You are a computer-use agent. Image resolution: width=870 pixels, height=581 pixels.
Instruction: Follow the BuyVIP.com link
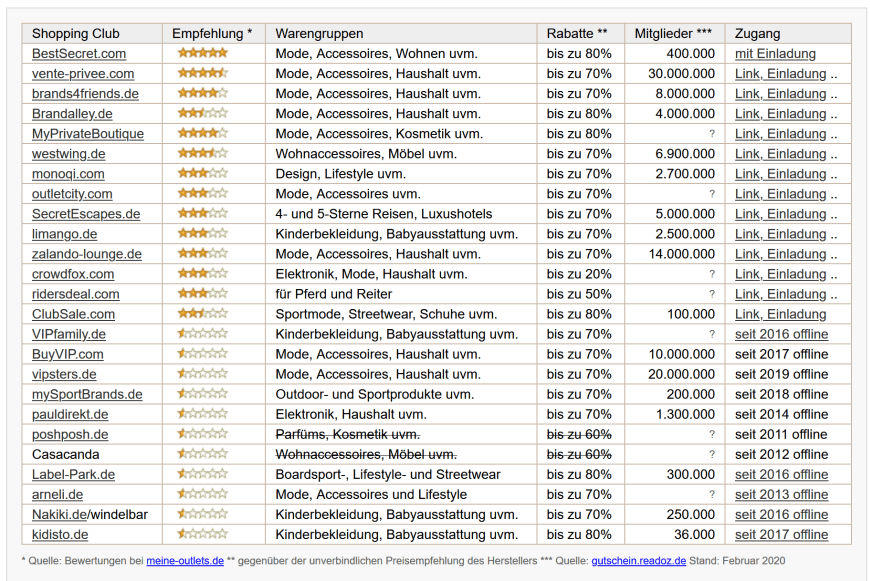click(x=68, y=354)
